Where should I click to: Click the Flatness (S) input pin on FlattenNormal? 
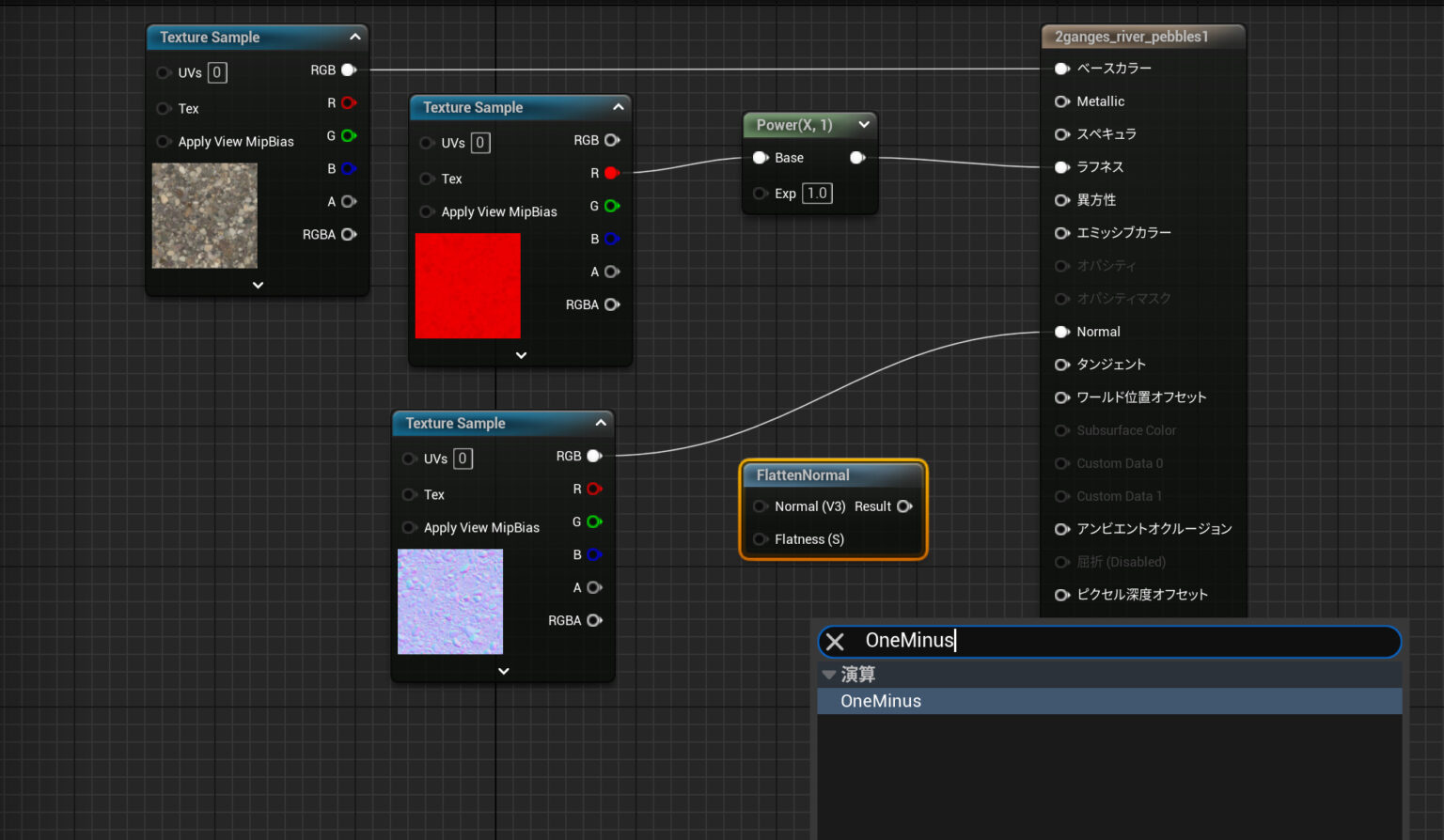[x=761, y=539]
